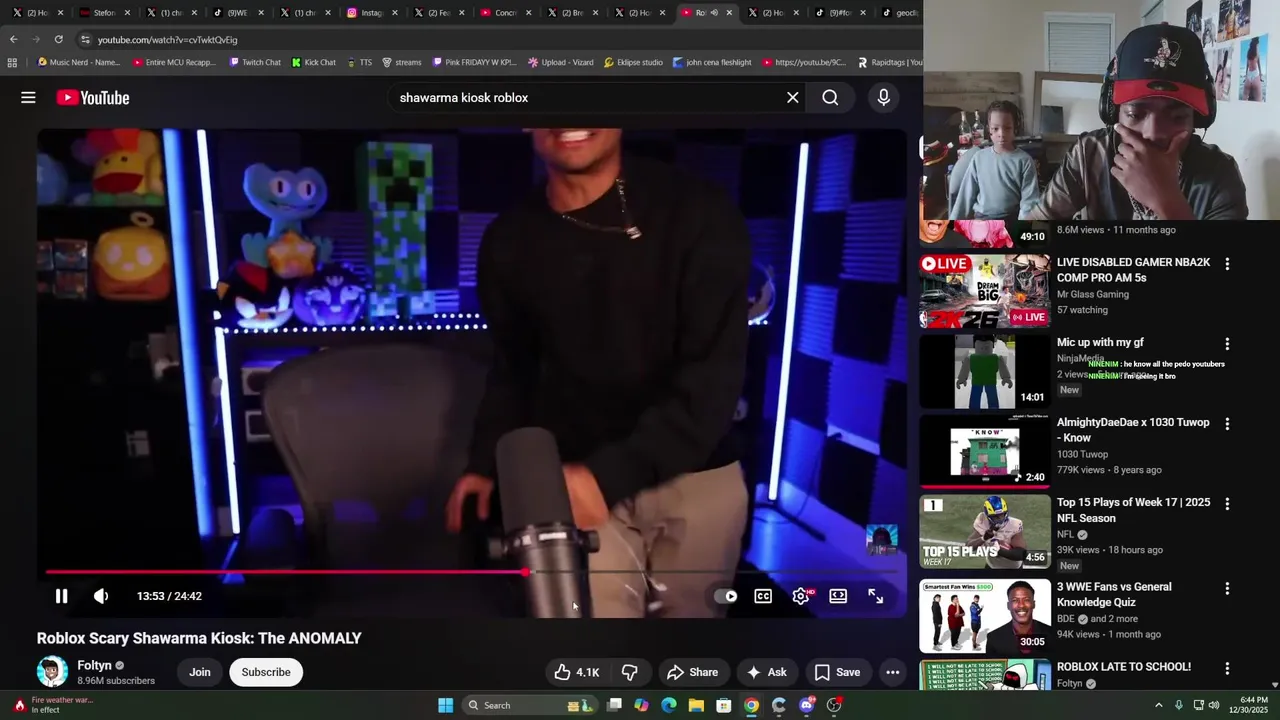Open options for the AlmightyDaeDae video
1280x720 pixels.
click(1227, 424)
